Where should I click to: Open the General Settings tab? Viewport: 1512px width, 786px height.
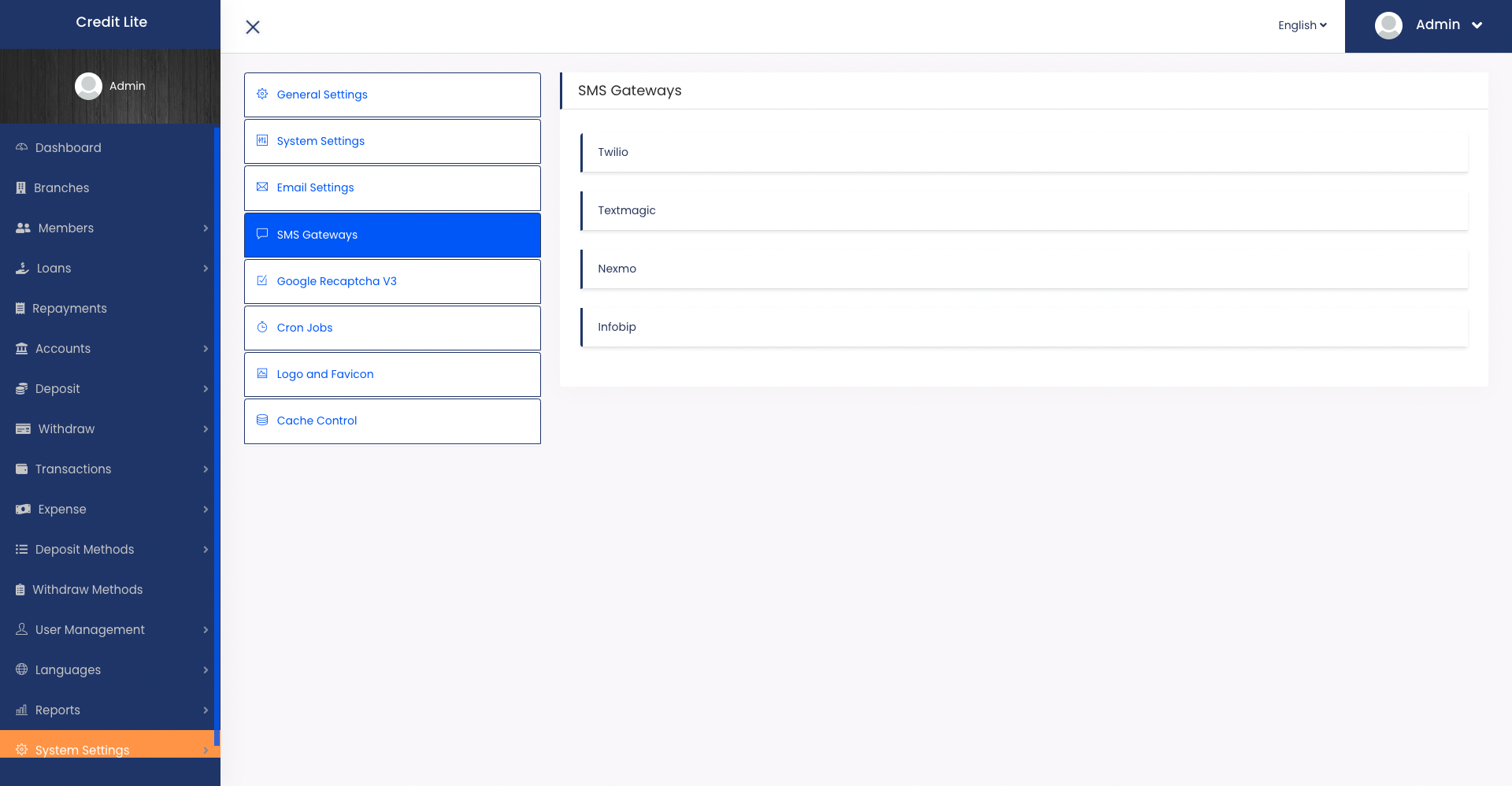click(x=392, y=95)
